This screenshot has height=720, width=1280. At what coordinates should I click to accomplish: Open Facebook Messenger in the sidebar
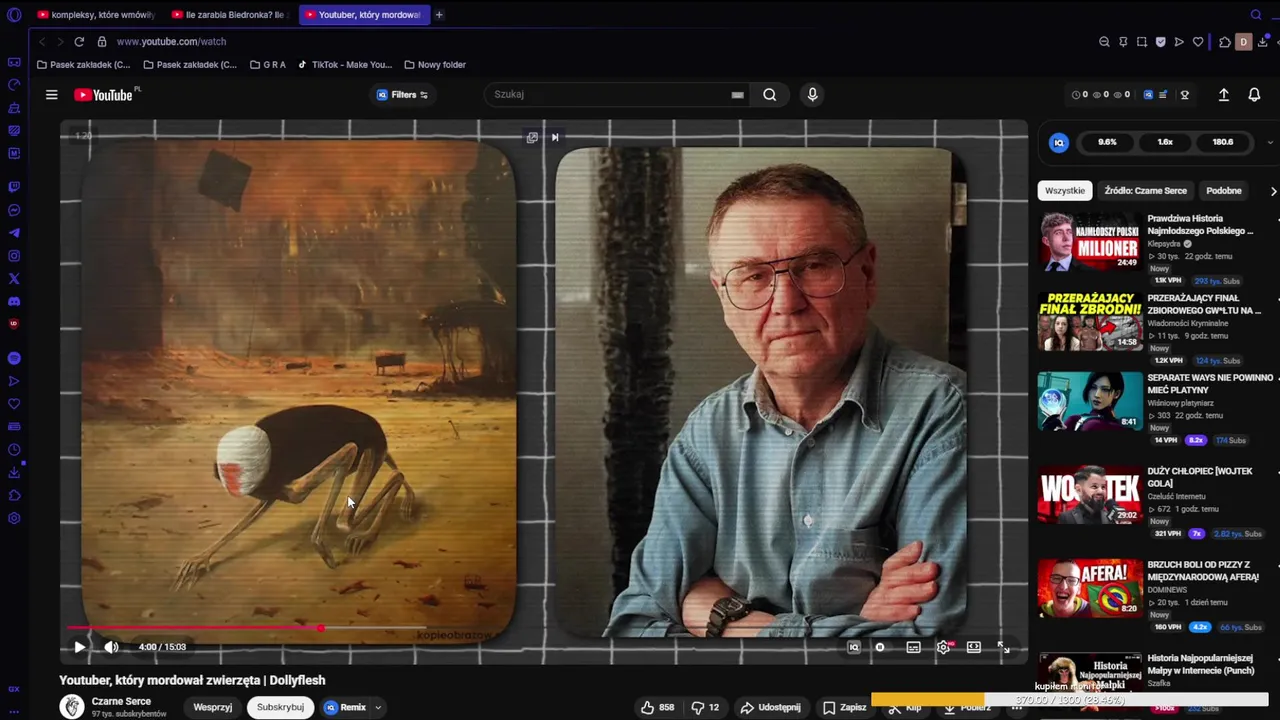coord(14,210)
